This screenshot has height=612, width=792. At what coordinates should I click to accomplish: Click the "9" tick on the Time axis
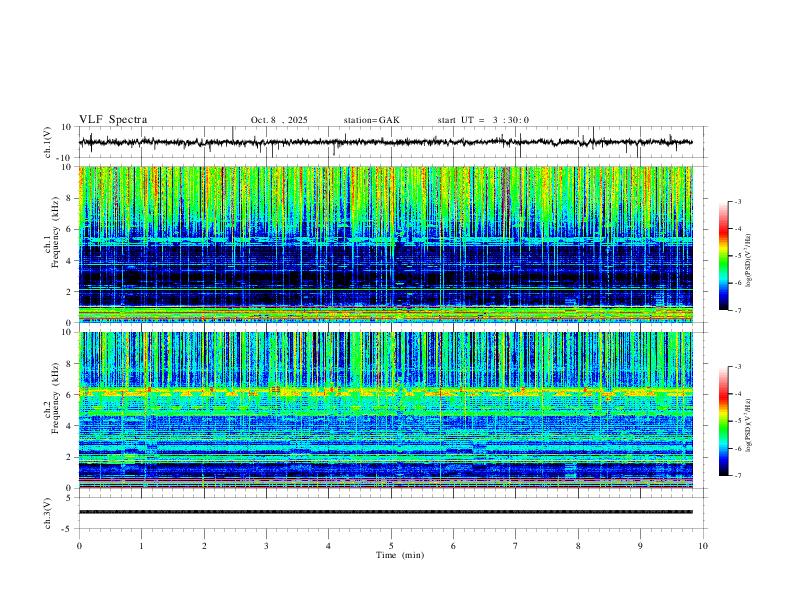coord(640,546)
